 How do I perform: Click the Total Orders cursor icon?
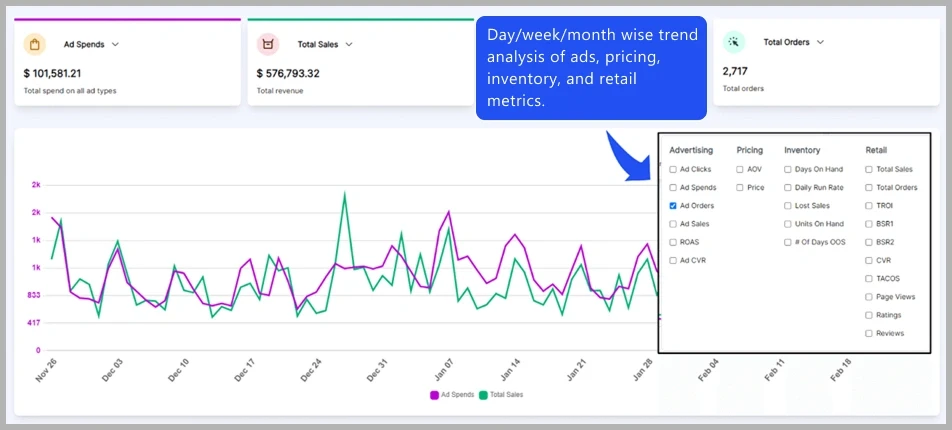[x=733, y=43]
